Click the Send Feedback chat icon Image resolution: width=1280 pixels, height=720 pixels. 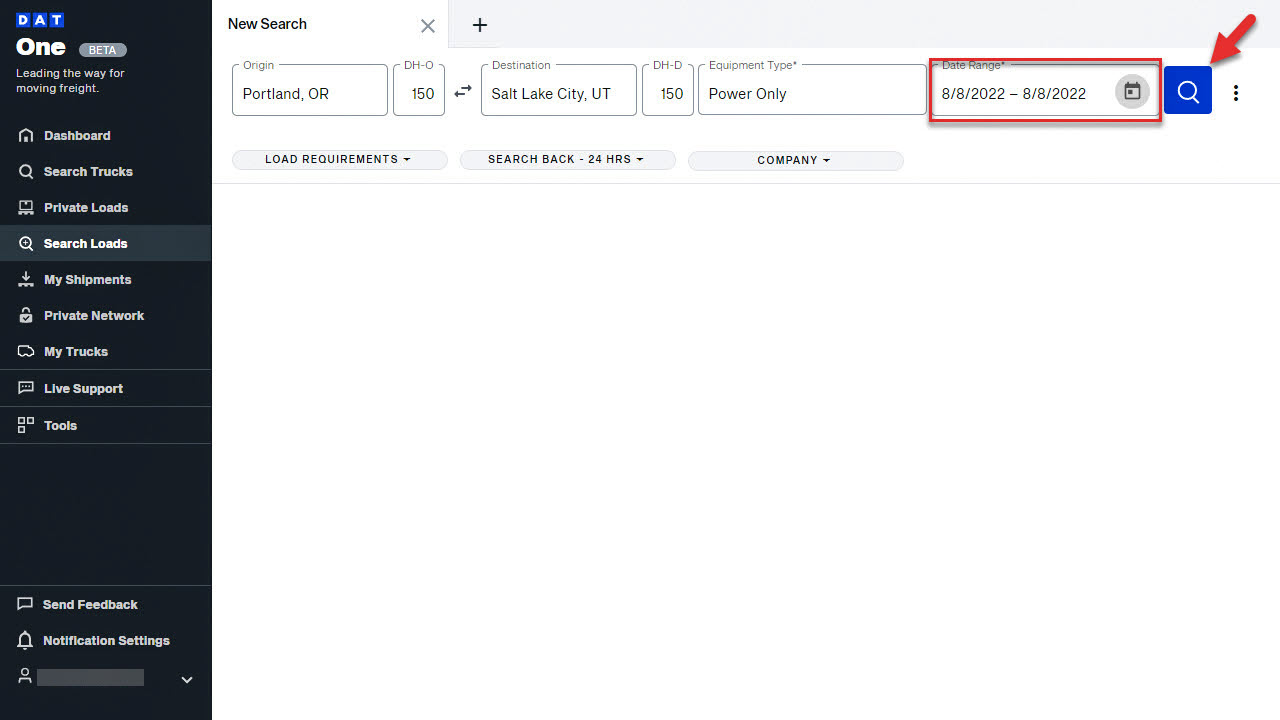(x=26, y=604)
